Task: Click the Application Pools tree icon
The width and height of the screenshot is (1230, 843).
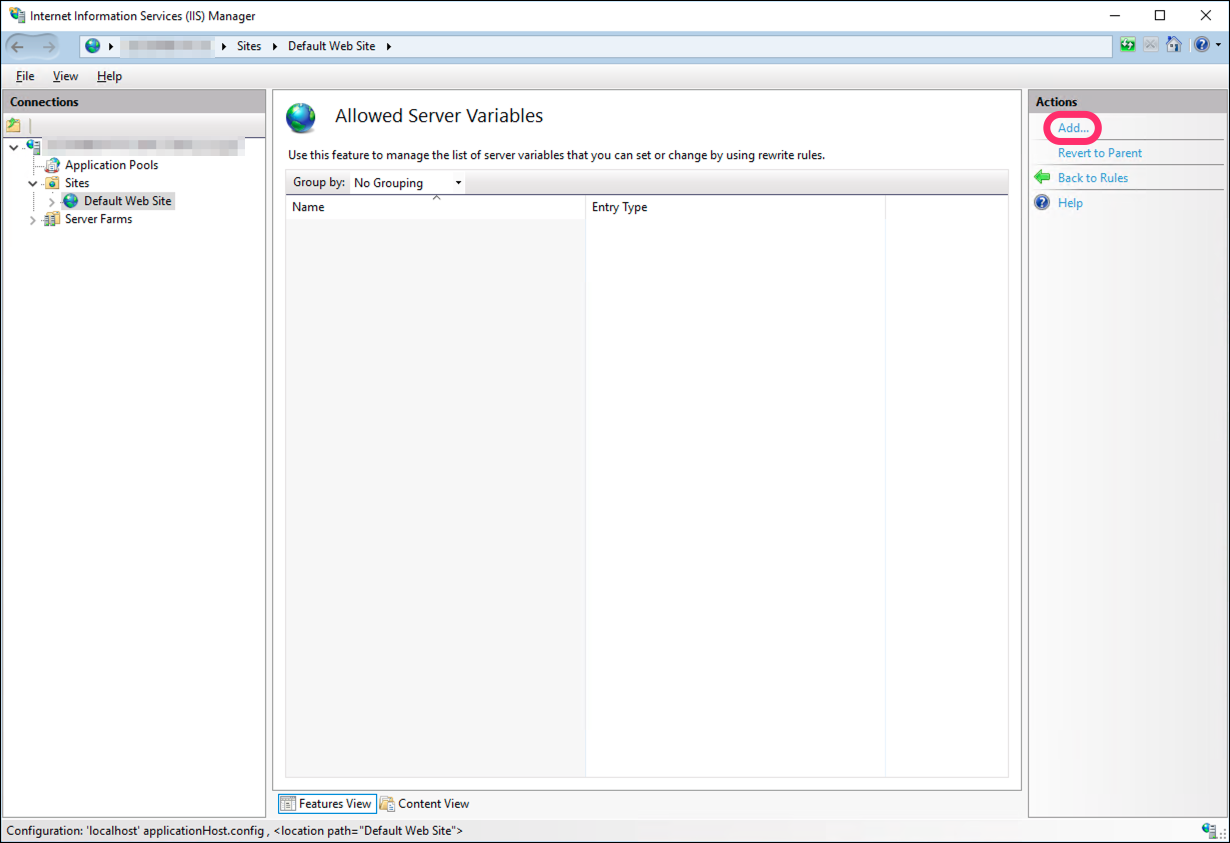Action: [52, 165]
